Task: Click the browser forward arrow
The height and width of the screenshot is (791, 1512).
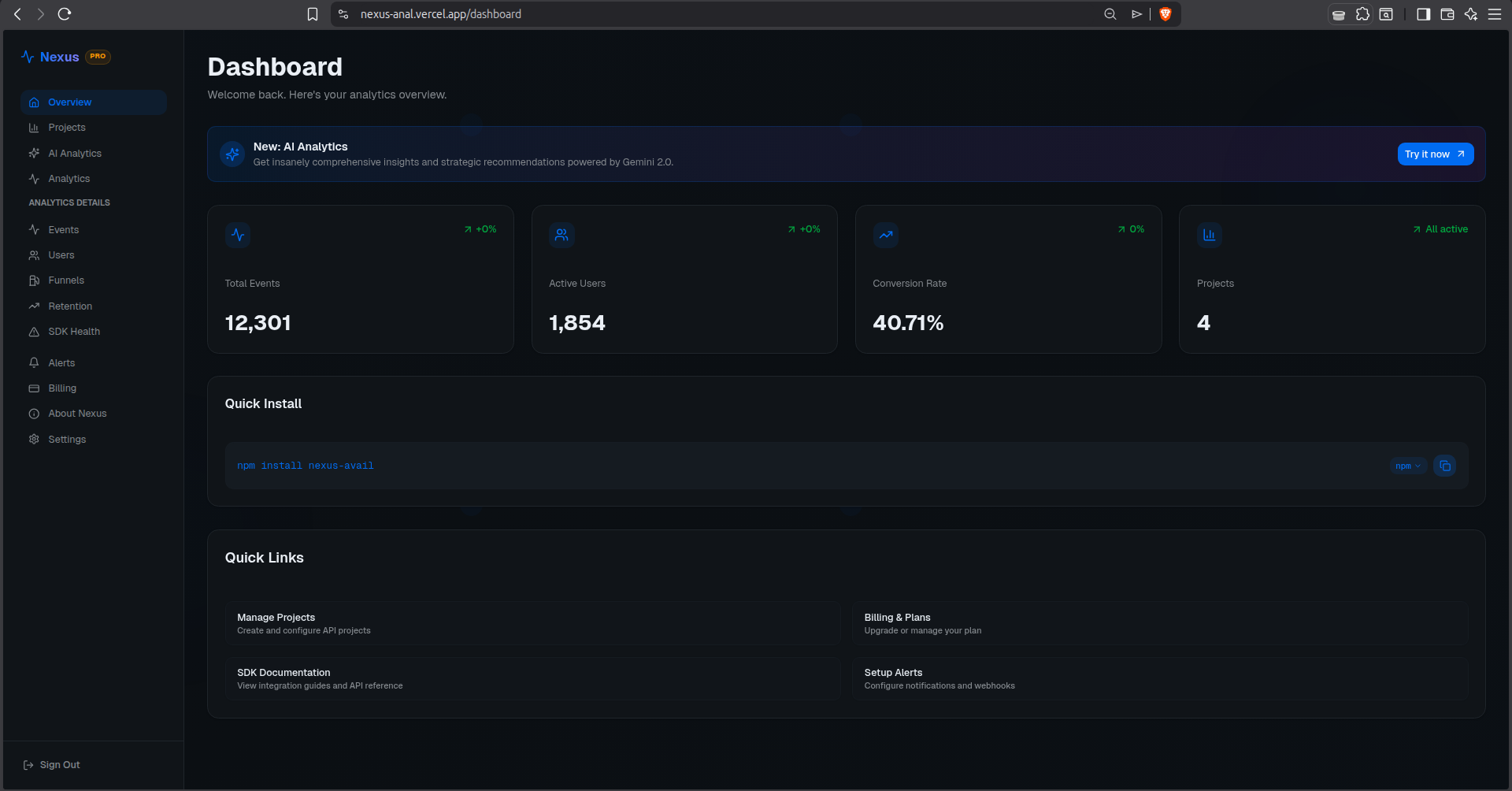Action: (x=41, y=14)
